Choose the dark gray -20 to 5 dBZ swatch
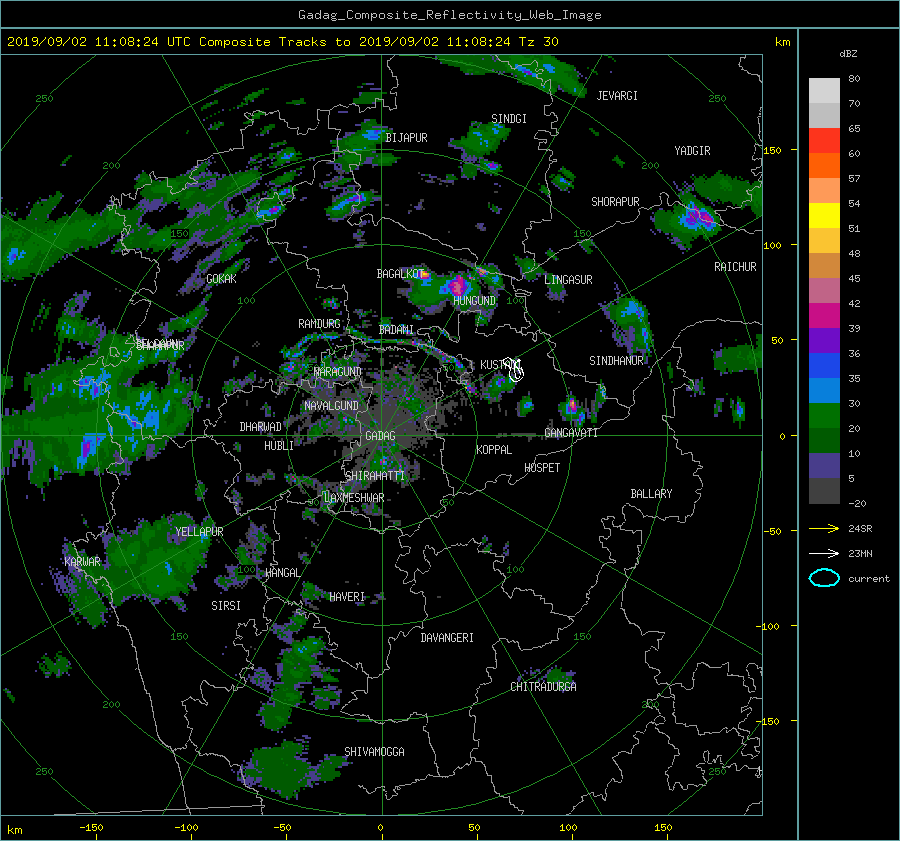The width and height of the screenshot is (900, 841). pyautogui.click(x=824, y=491)
